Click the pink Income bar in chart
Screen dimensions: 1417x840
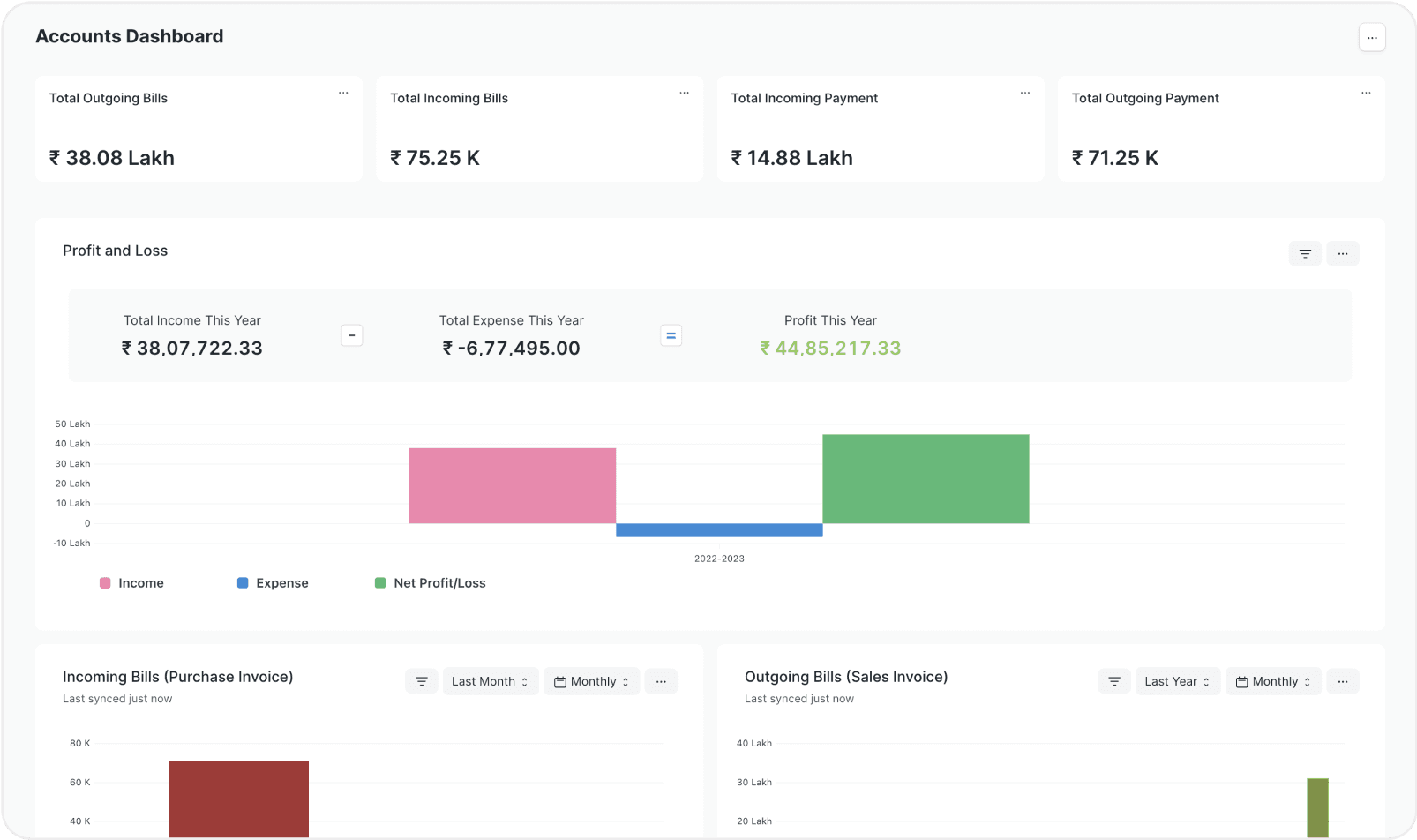512,485
